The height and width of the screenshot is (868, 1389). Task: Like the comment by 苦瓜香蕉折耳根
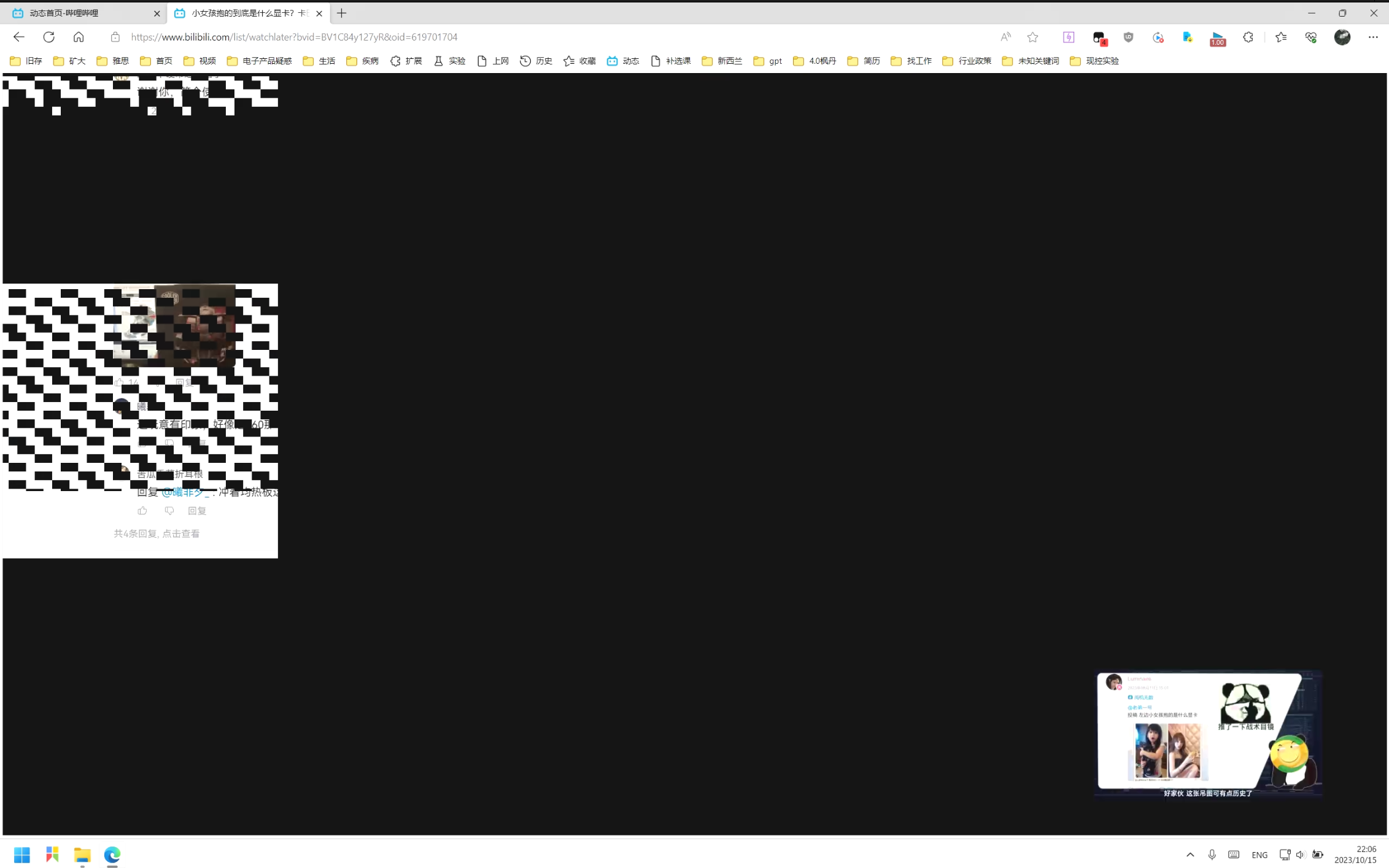pos(142,510)
